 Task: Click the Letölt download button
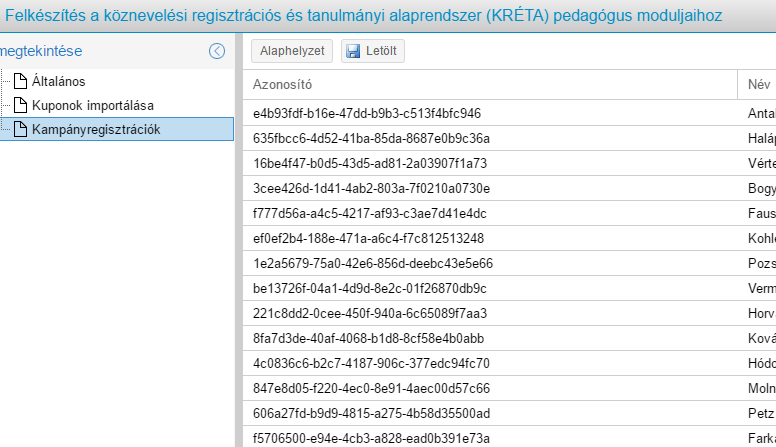(x=373, y=51)
